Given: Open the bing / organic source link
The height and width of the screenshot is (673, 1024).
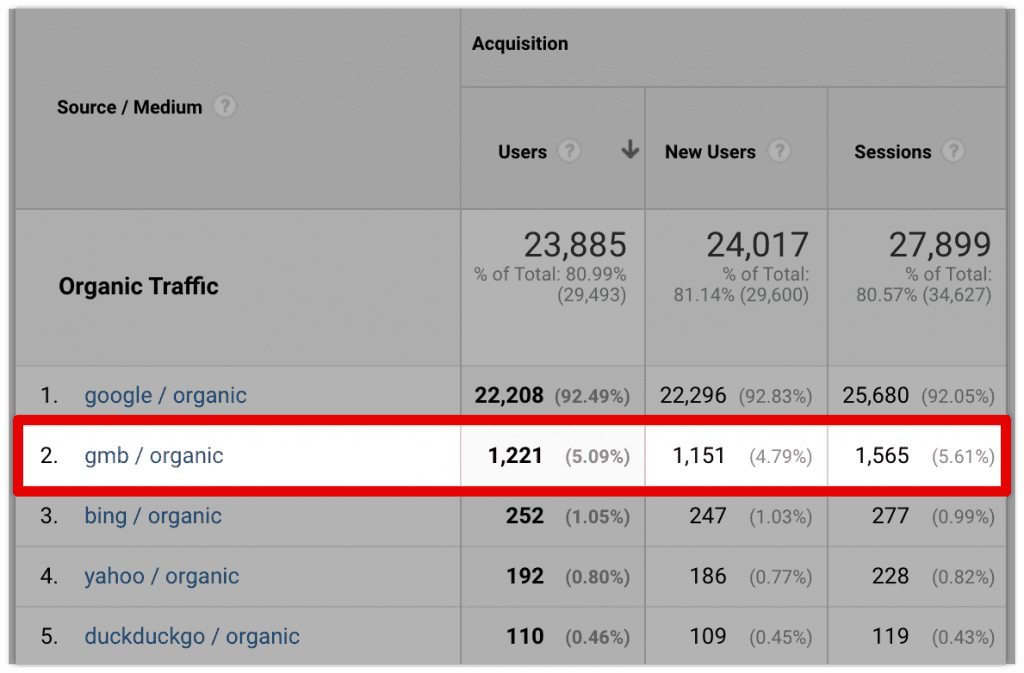Looking at the screenshot, I should click(153, 516).
